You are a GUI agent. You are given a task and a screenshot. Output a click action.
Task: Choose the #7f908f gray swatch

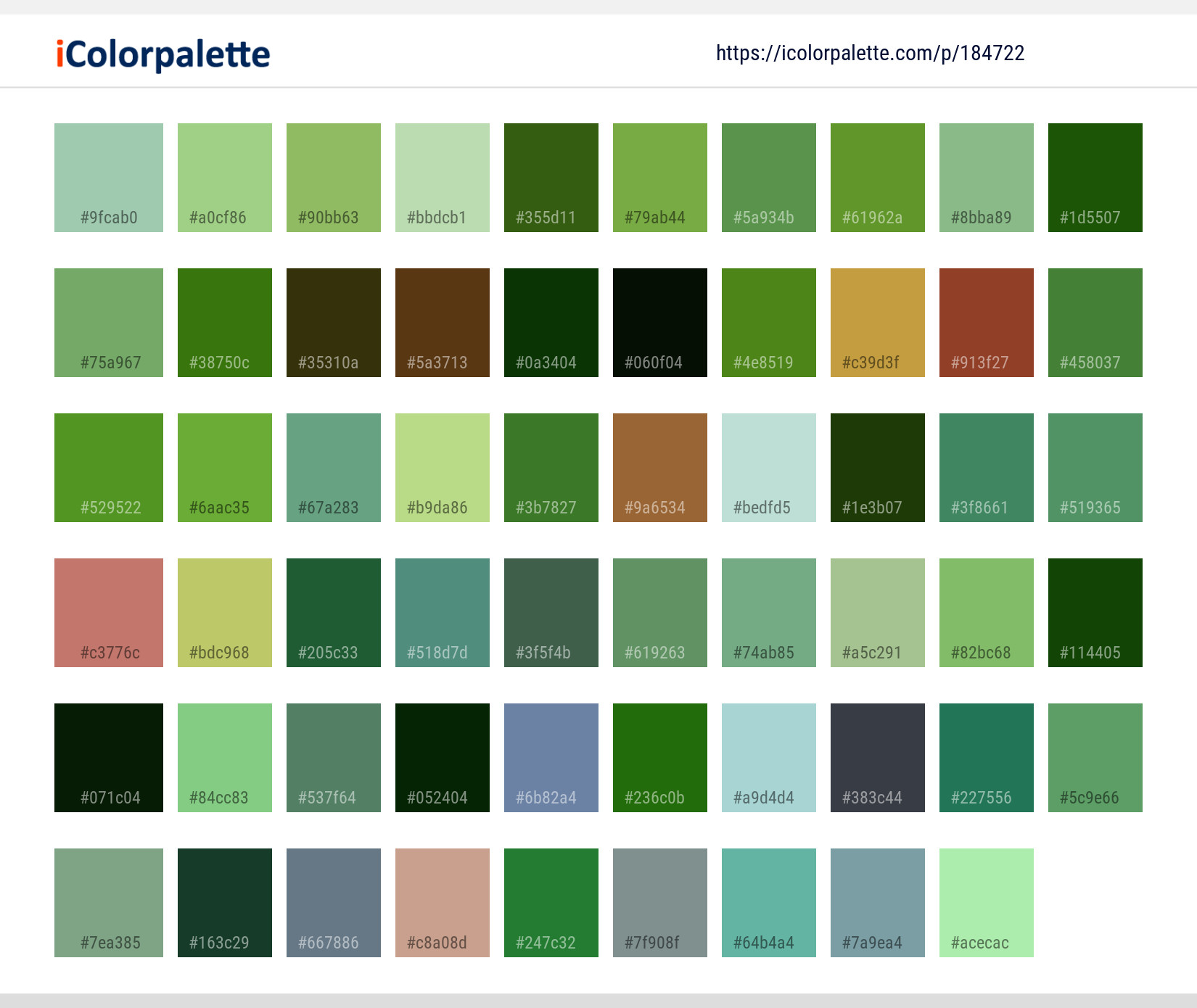click(x=660, y=903)
